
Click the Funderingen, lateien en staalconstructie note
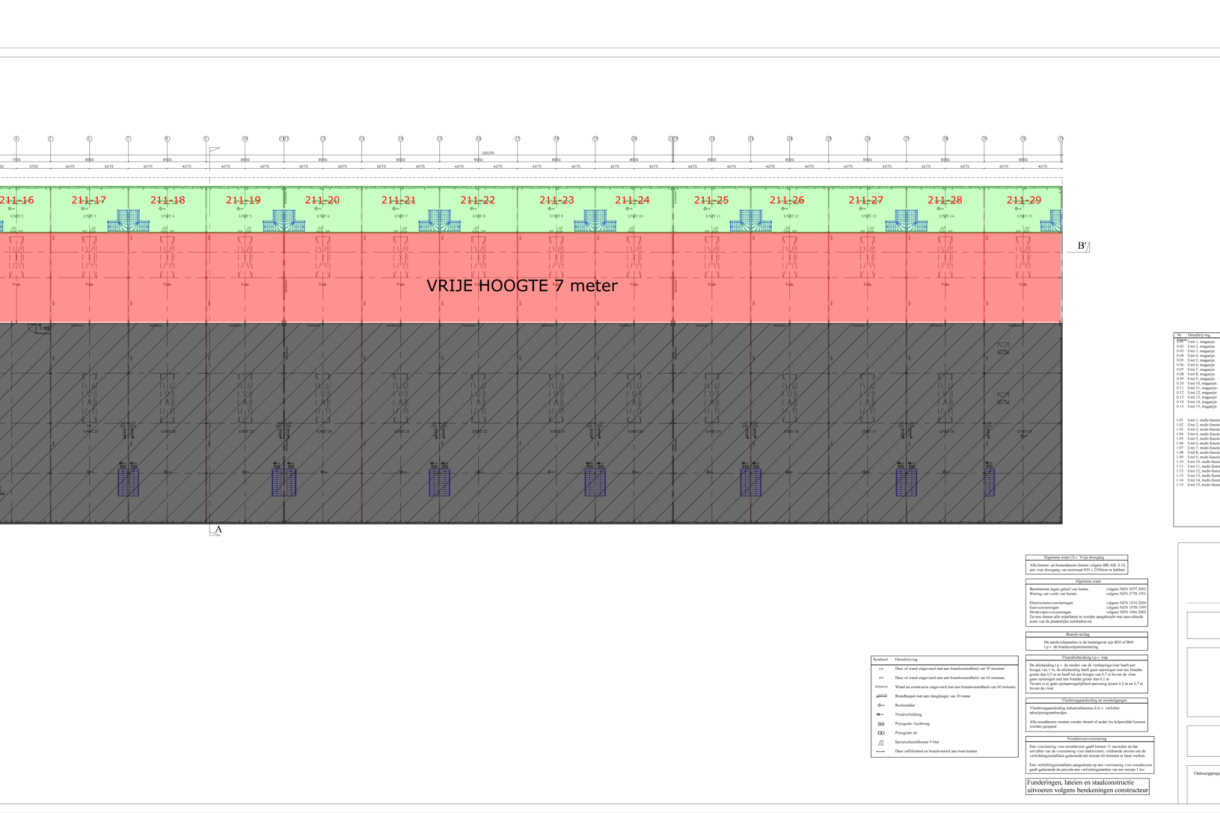pyautogui.click(x=1088, y=786)
